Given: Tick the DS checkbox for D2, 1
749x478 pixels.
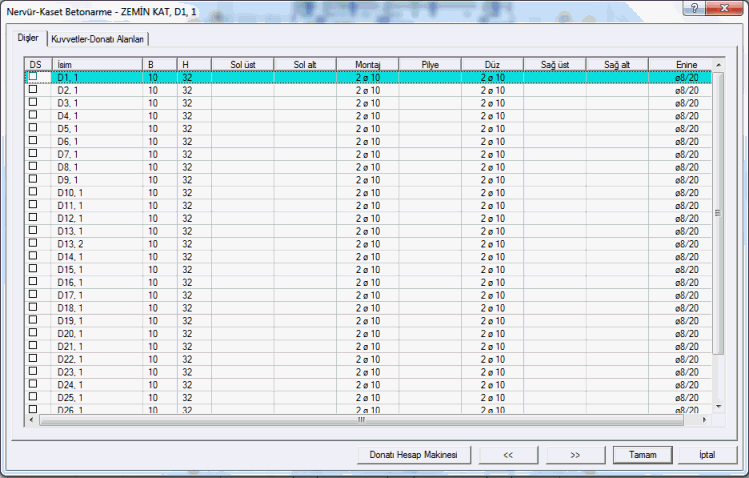Looking at the screenshot, I should click(33, 89).
